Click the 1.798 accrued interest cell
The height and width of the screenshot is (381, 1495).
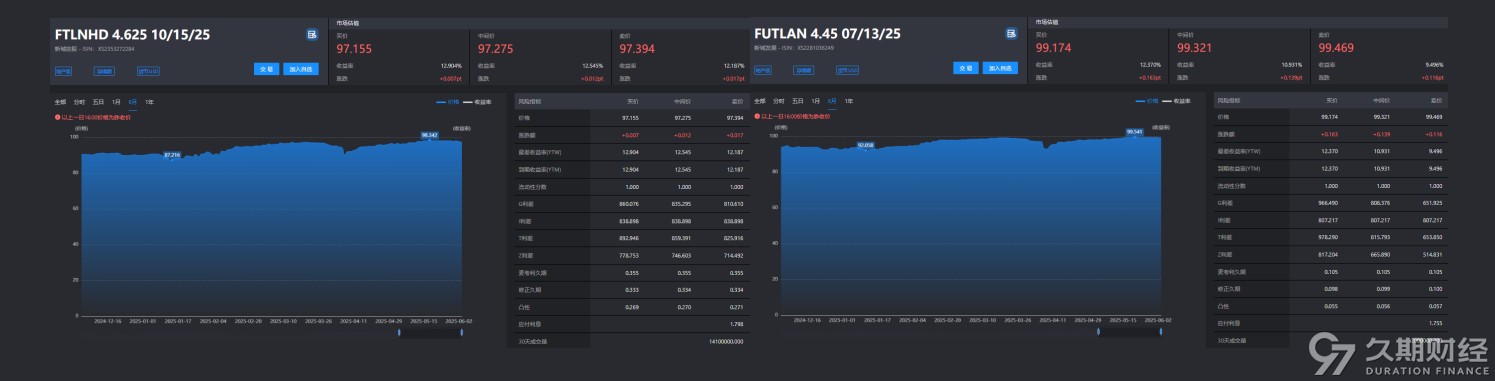[x=737, y=324]
